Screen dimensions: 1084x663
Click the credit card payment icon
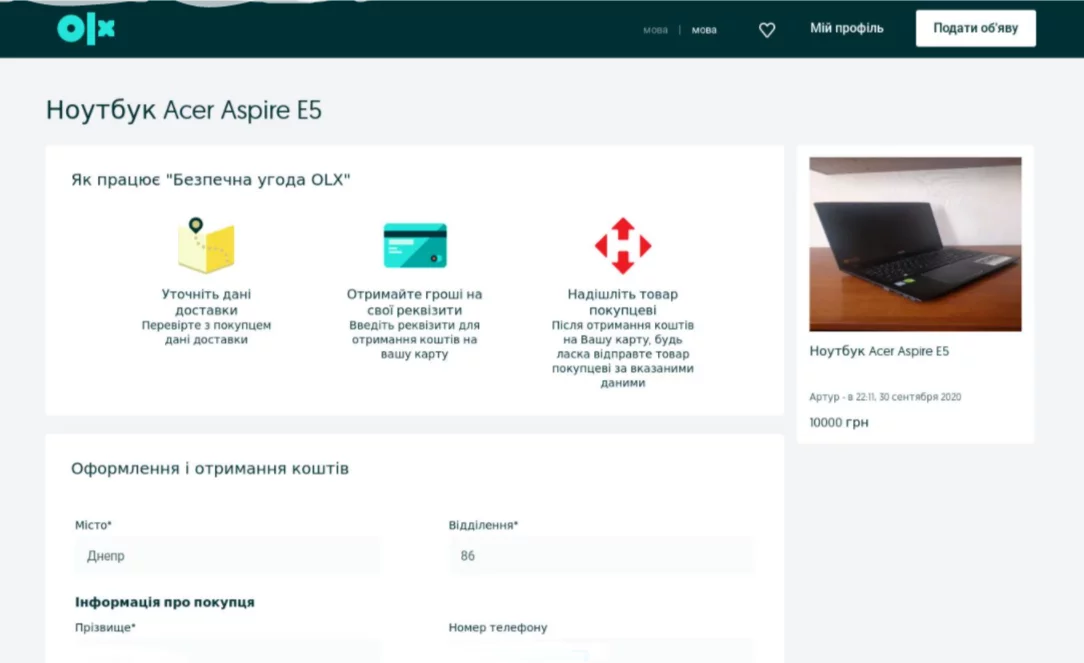(x=415, y=245)
